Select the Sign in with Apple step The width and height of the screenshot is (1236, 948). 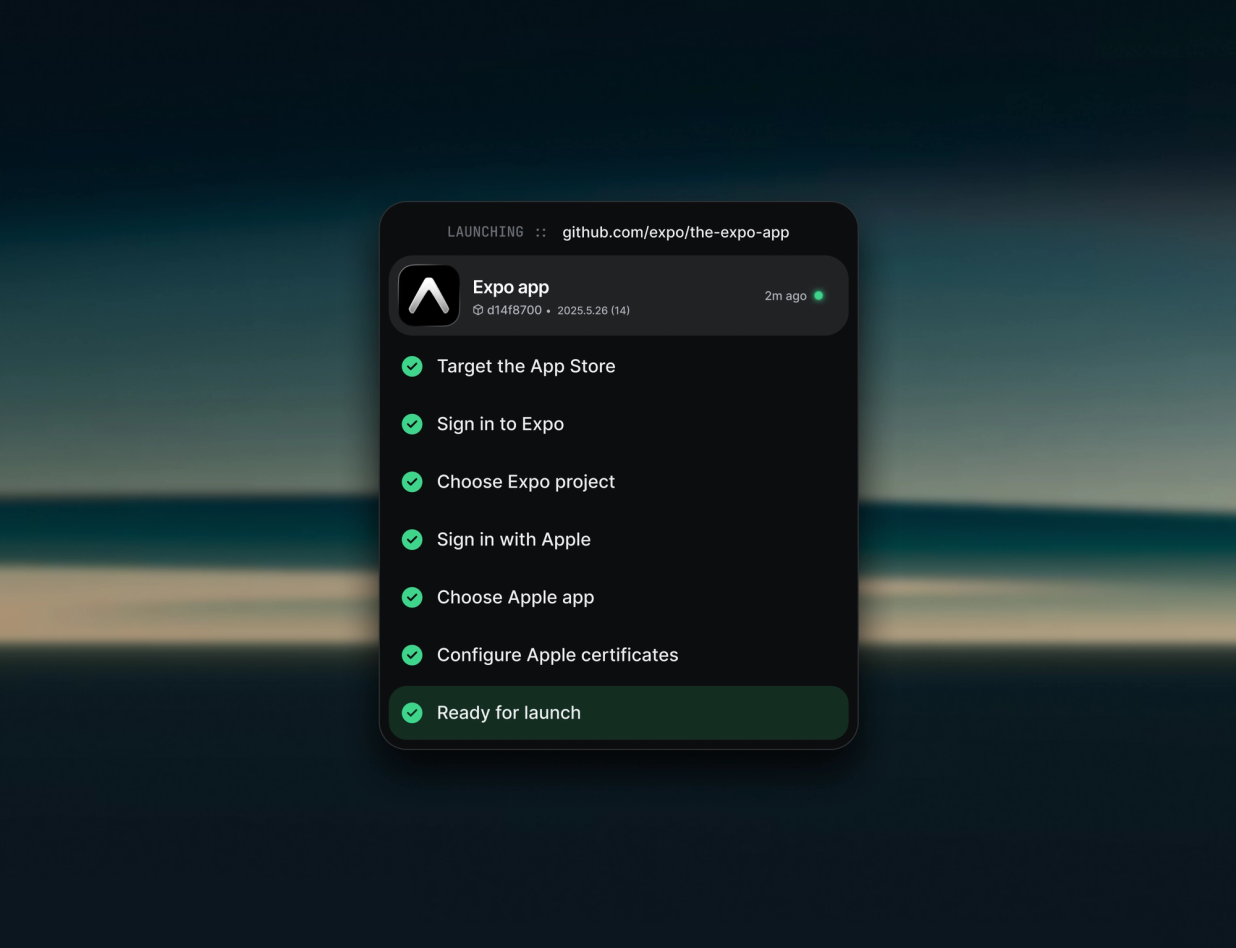coord(618,539)
